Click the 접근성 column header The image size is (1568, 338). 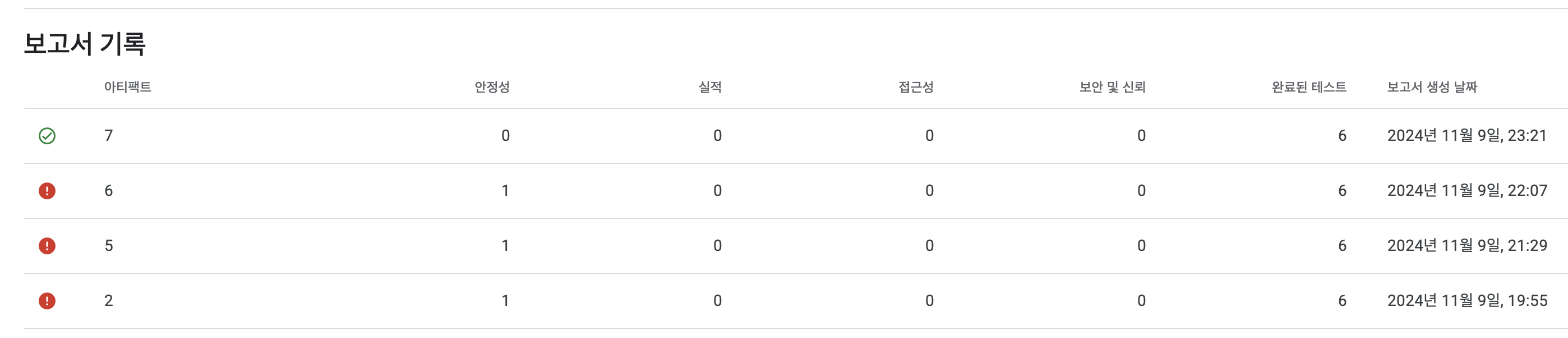[916, 87]
